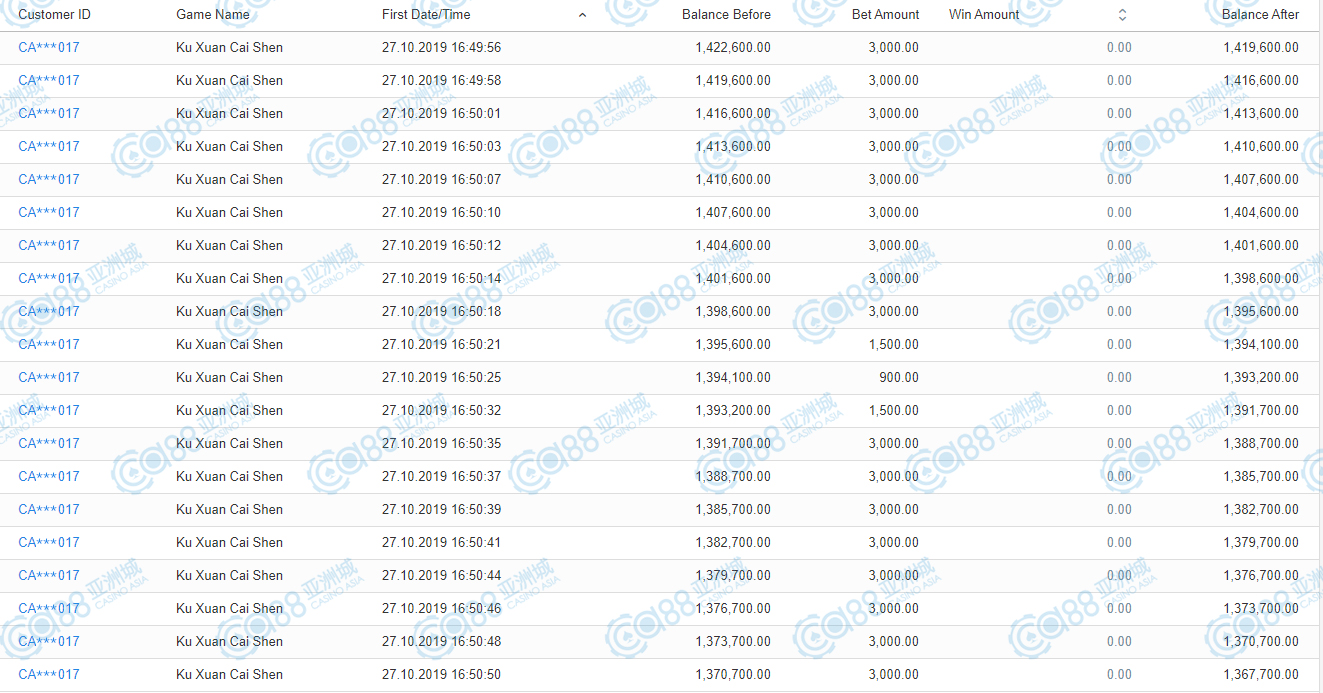Open customer CA***017 link in 16:49:58 row

click(49, 81)
